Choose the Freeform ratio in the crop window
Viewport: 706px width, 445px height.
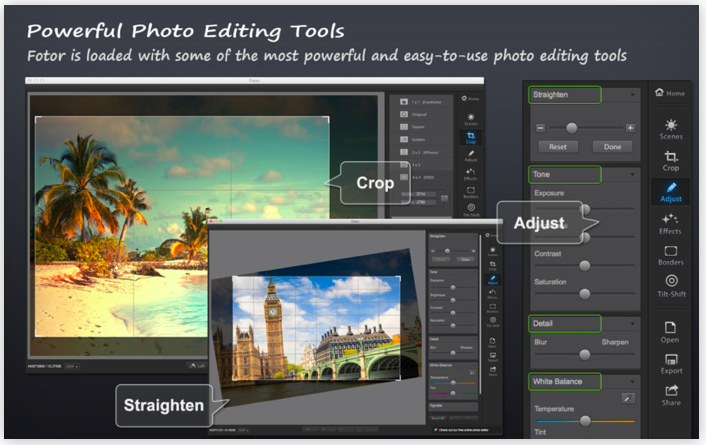(x=421, y=102)
